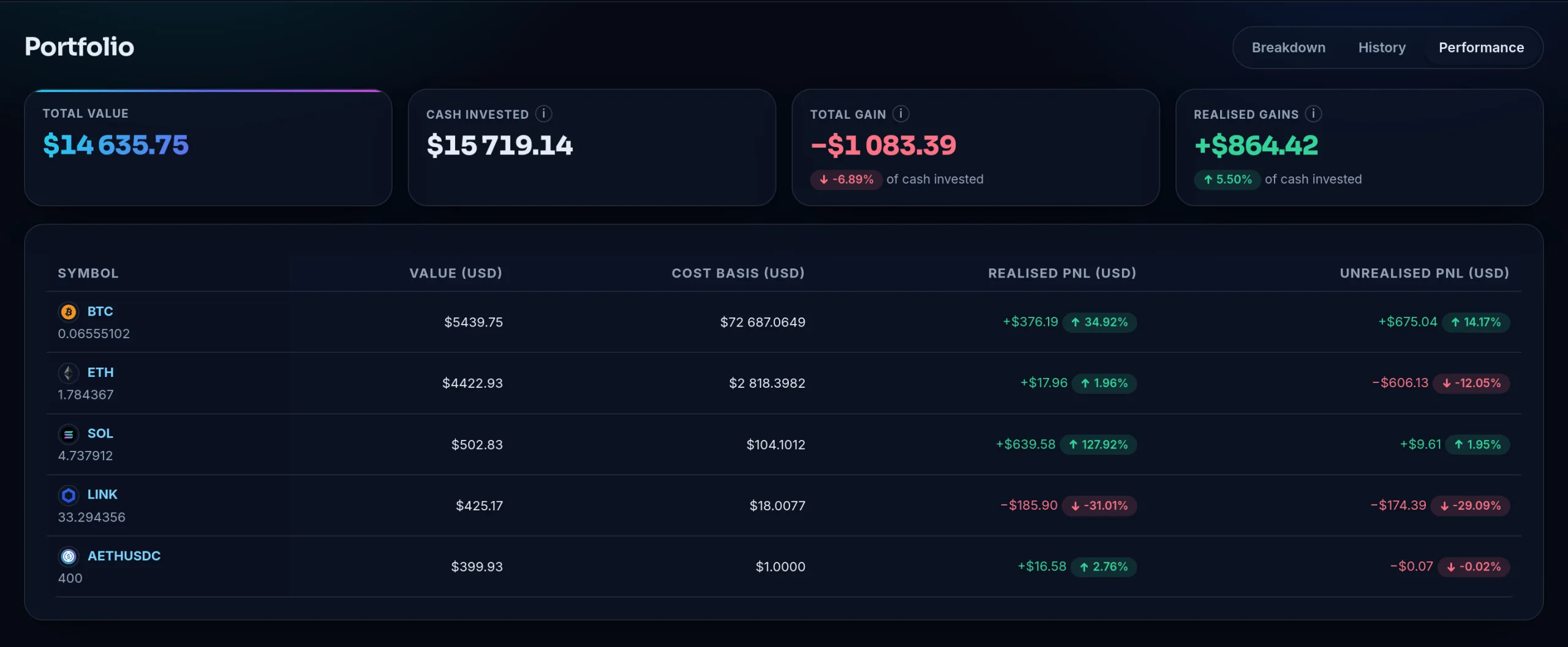Viewport: 1568px width, 647px height.
Task: Click the cash invested amount $15 719.14
Action: click(500, 146)
